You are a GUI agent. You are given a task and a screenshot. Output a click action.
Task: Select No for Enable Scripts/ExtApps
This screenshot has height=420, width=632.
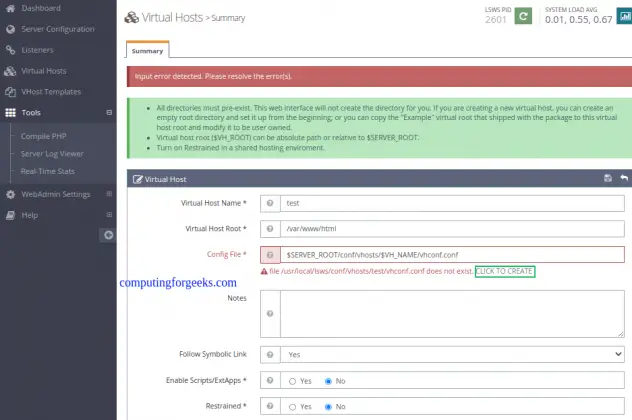click(328, 381)
